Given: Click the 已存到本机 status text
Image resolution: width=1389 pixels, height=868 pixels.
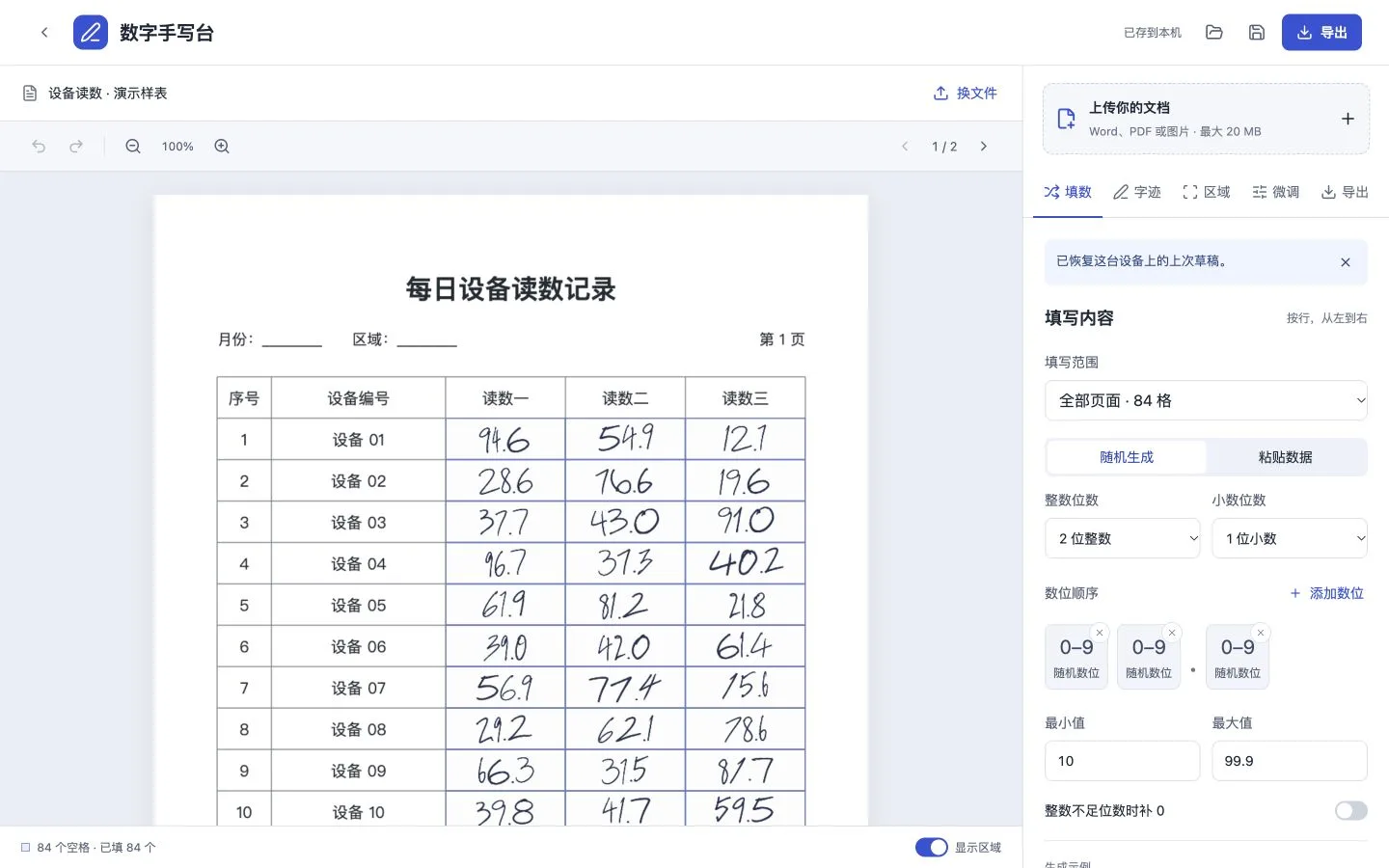Looking at the screenshot, I should tap(1153, 33).
